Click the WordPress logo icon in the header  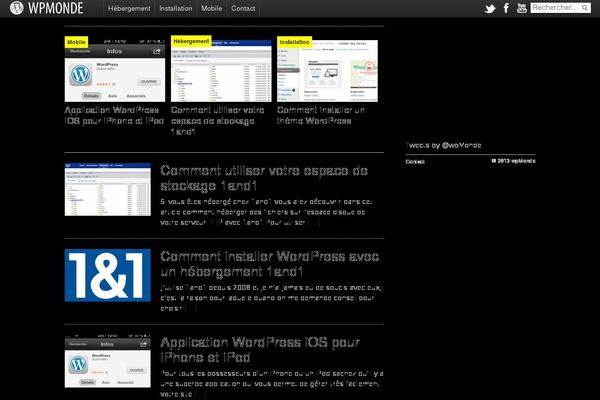tap(16, 8)
